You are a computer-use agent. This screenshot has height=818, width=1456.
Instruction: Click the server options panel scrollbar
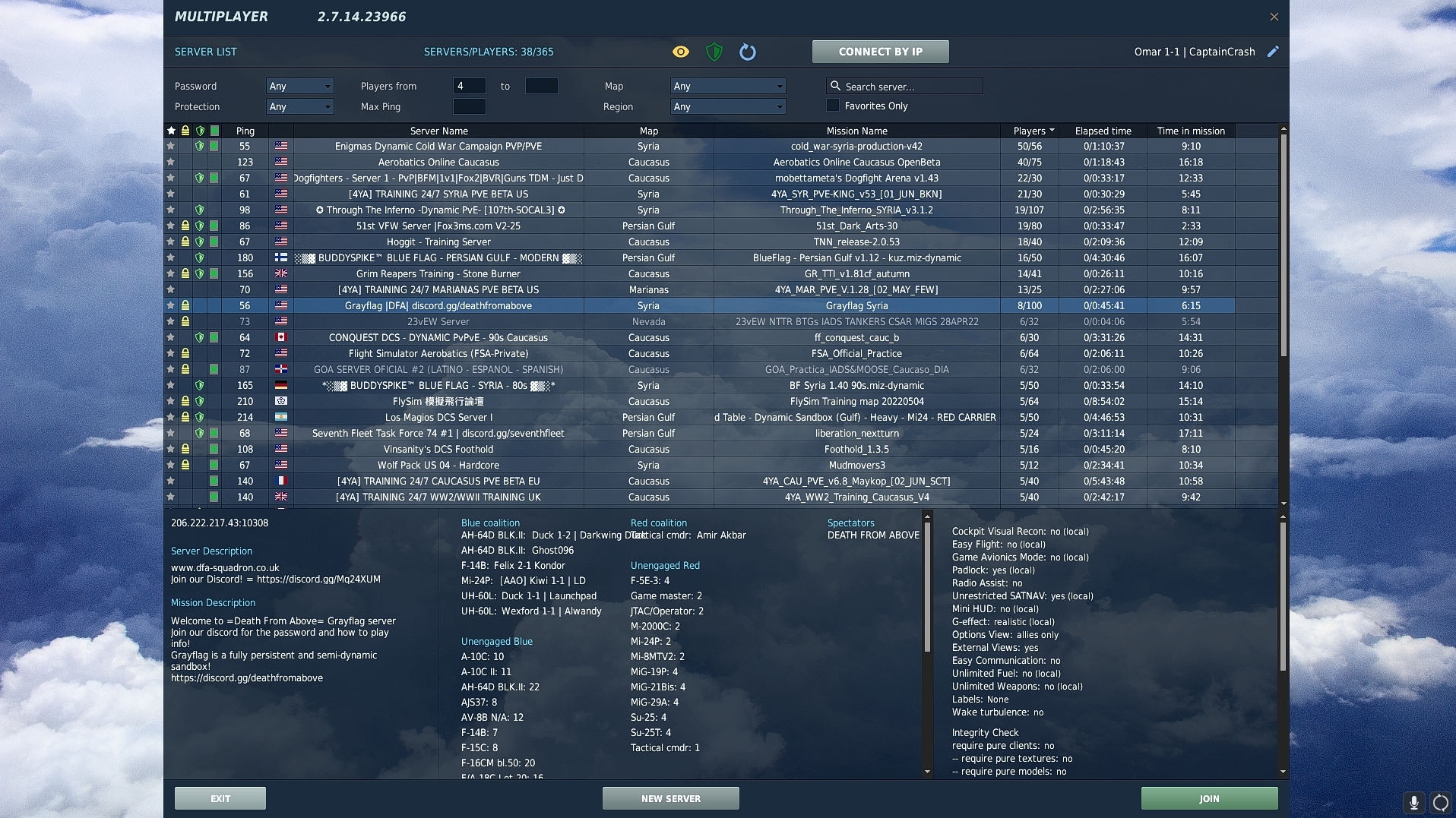1283,596
